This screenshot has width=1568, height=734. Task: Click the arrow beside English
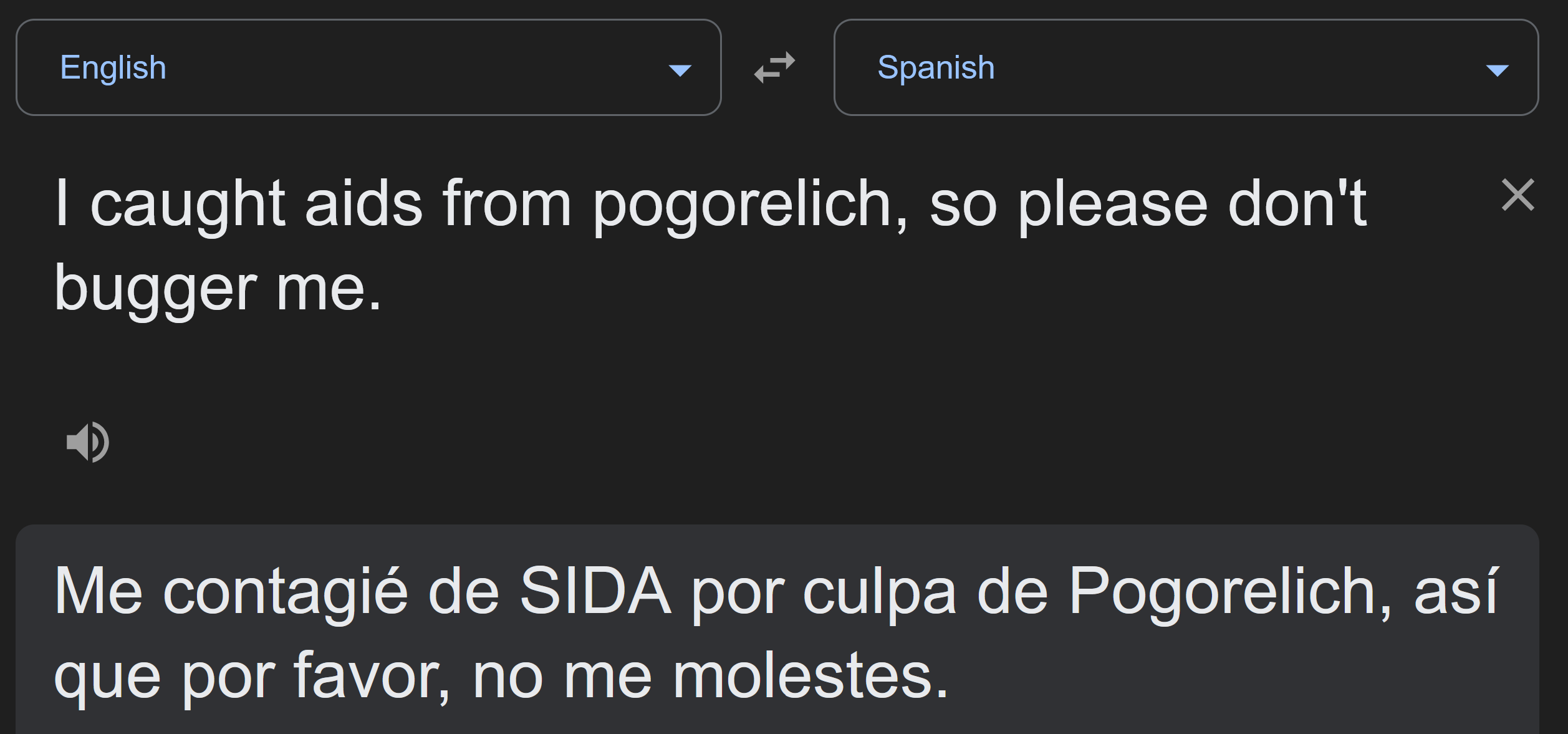click(x=680, y=70)
